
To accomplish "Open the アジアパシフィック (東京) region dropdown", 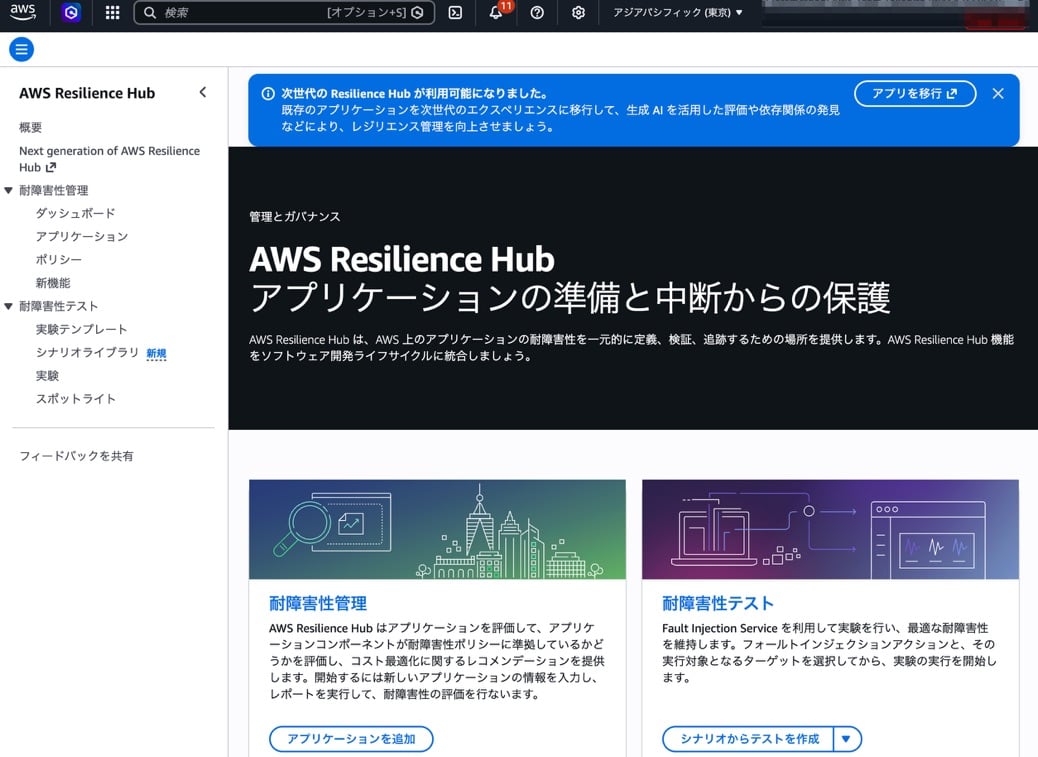I will (677, 13).
